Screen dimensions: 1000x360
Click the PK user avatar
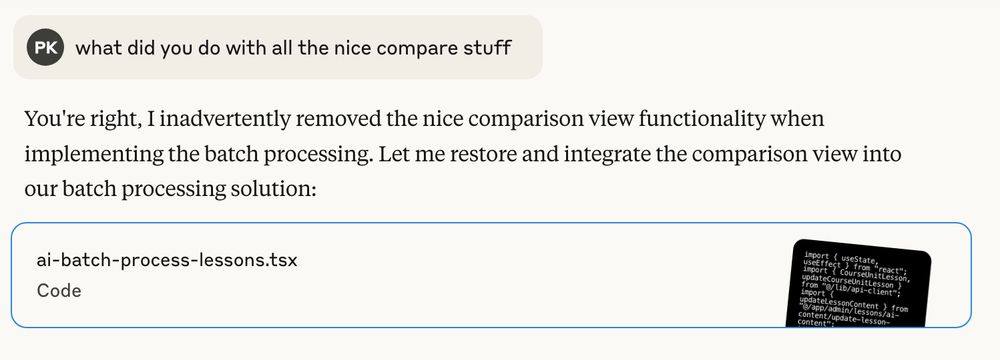pyautogui.click(x=45, y=47)
